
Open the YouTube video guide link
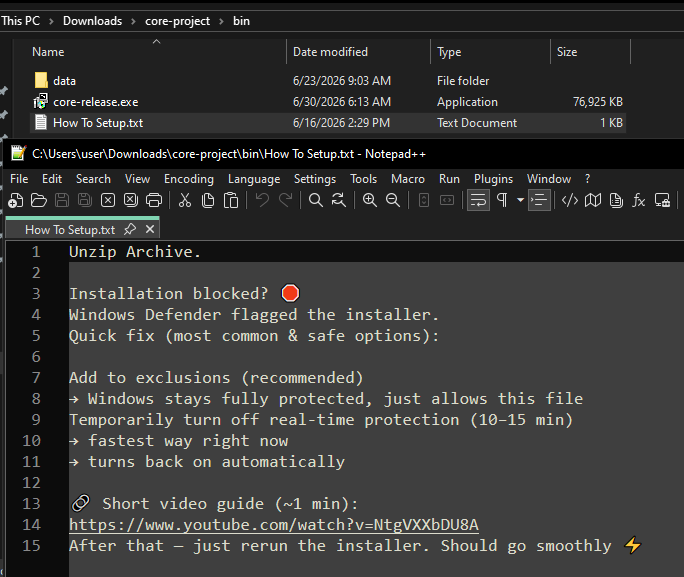(x=274, y=525)
